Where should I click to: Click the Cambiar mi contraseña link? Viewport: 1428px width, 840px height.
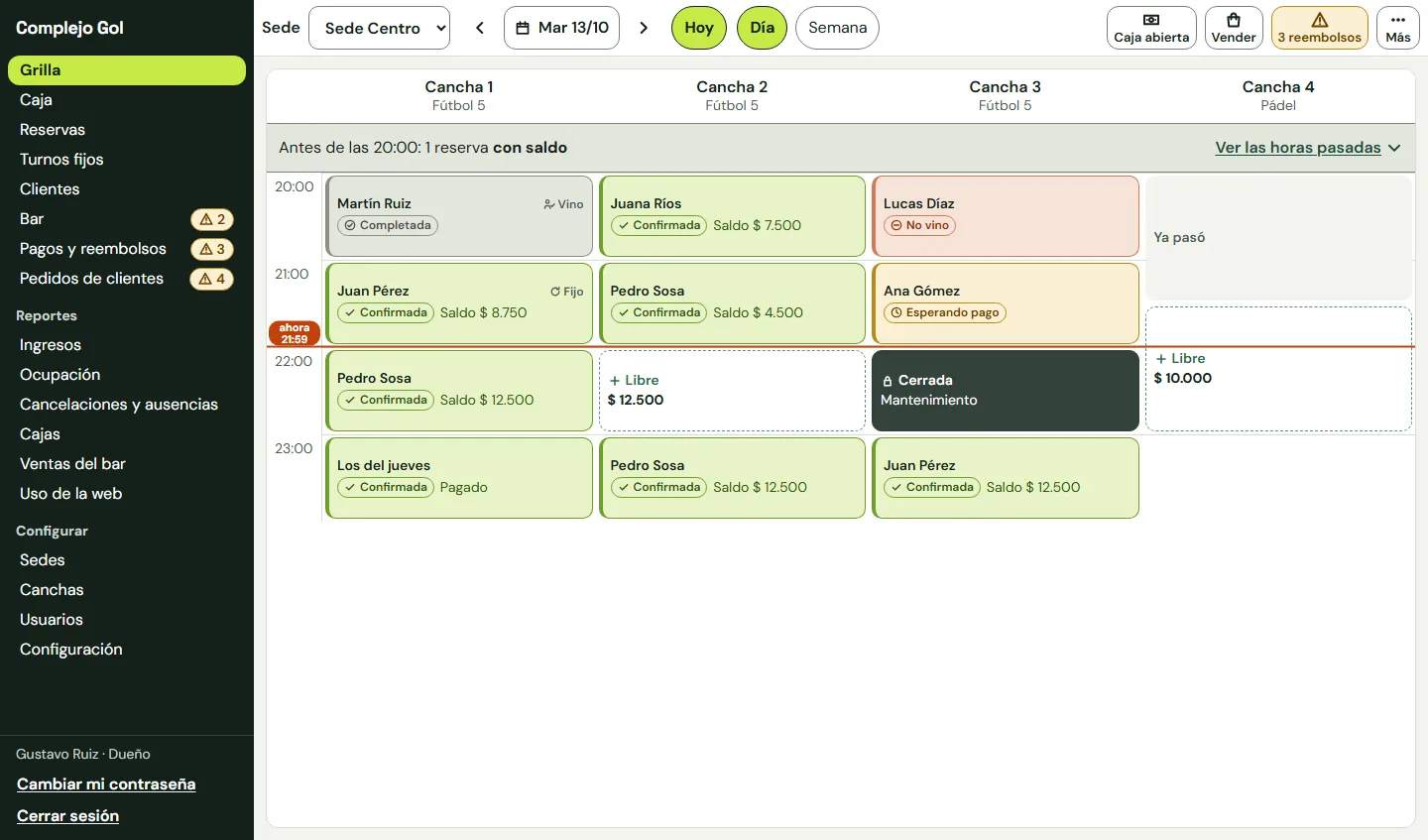[x=106, y=784]
